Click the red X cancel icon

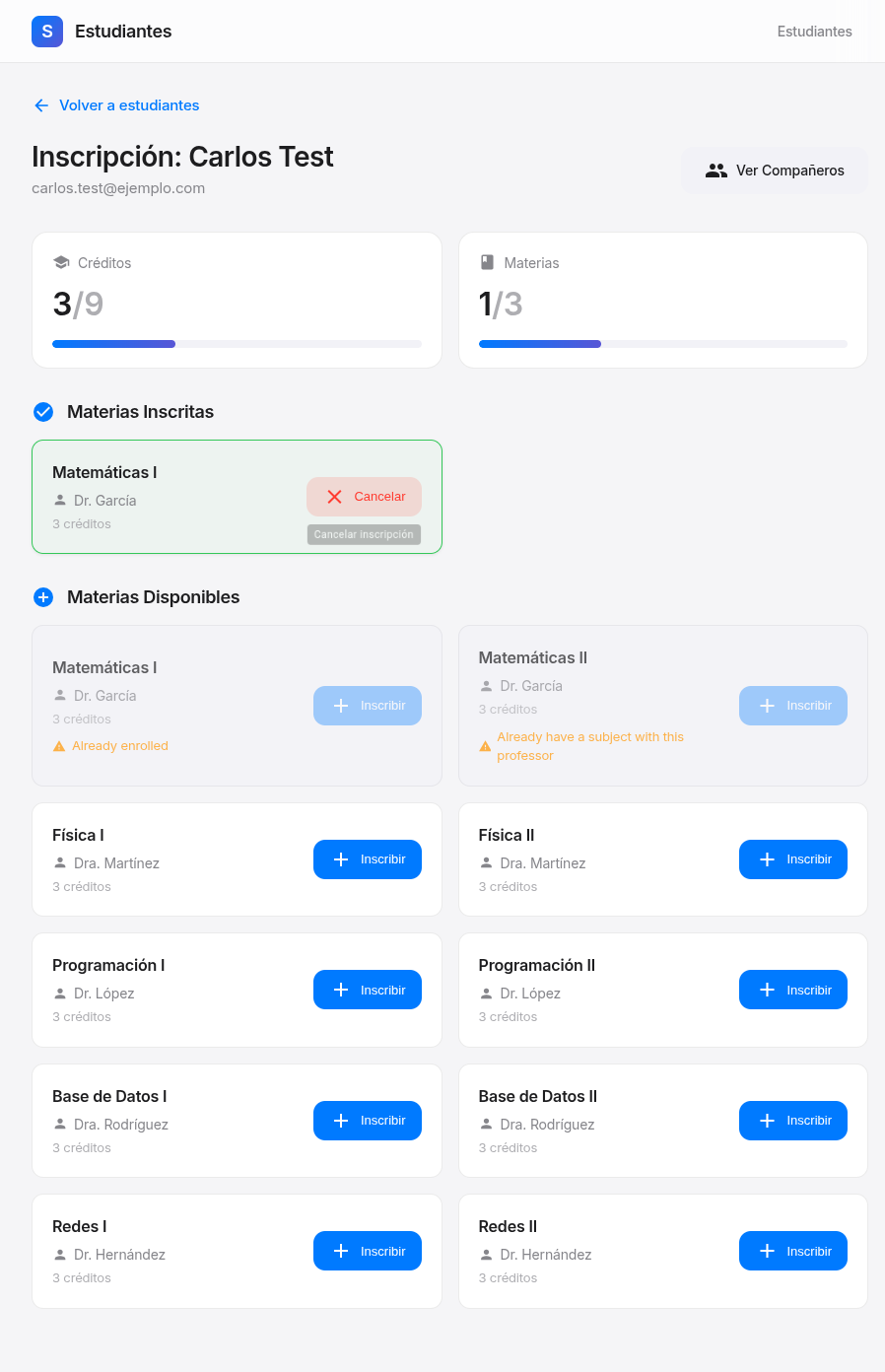coord(335,497)
